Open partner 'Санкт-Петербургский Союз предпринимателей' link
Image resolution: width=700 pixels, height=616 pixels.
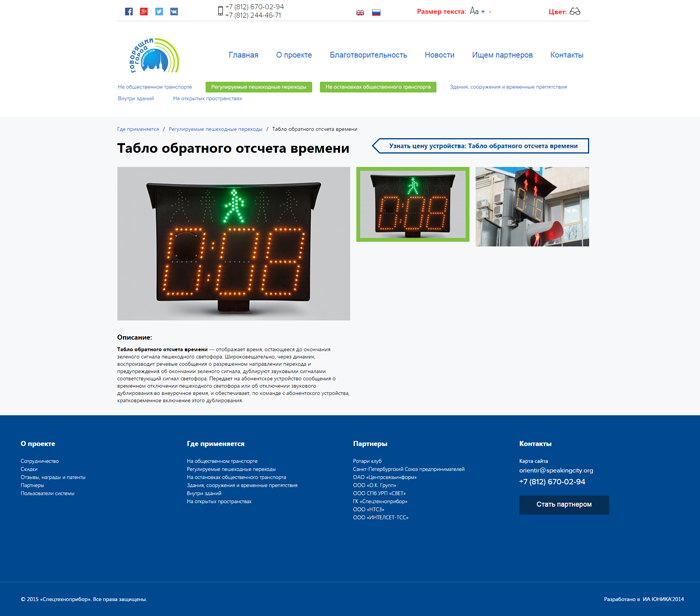coord(409,469)
